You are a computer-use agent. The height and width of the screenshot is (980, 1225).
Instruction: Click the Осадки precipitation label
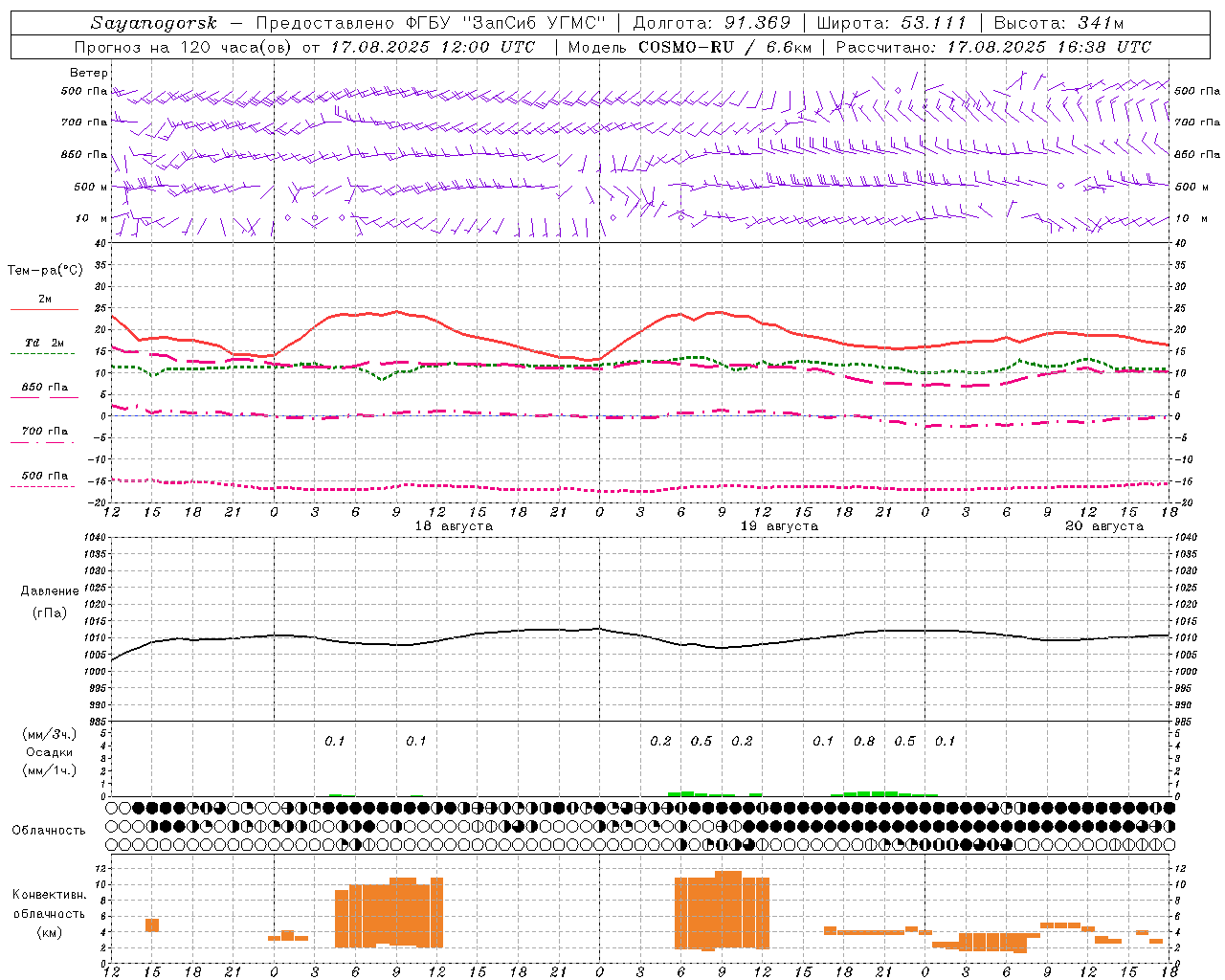click(50, 752)
